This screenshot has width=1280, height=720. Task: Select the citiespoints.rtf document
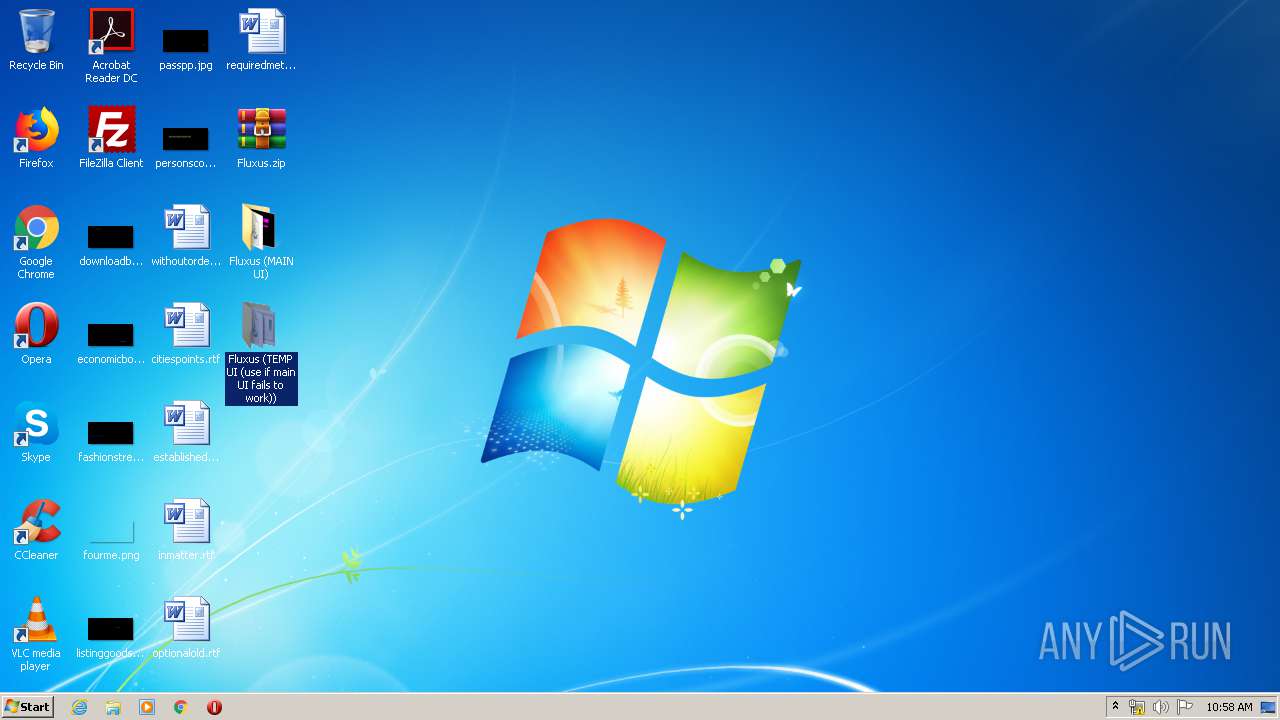pos(186,334)
